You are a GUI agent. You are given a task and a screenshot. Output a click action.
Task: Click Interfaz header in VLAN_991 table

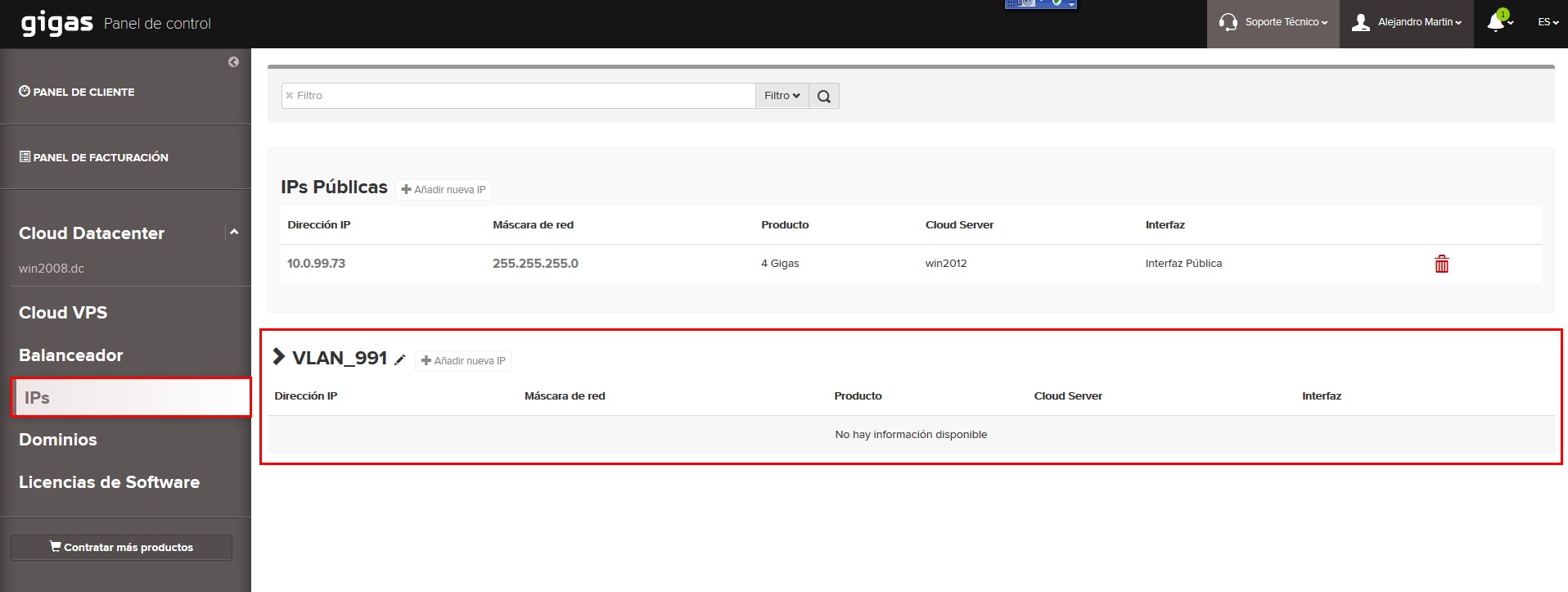click(x=1322, y=396)
